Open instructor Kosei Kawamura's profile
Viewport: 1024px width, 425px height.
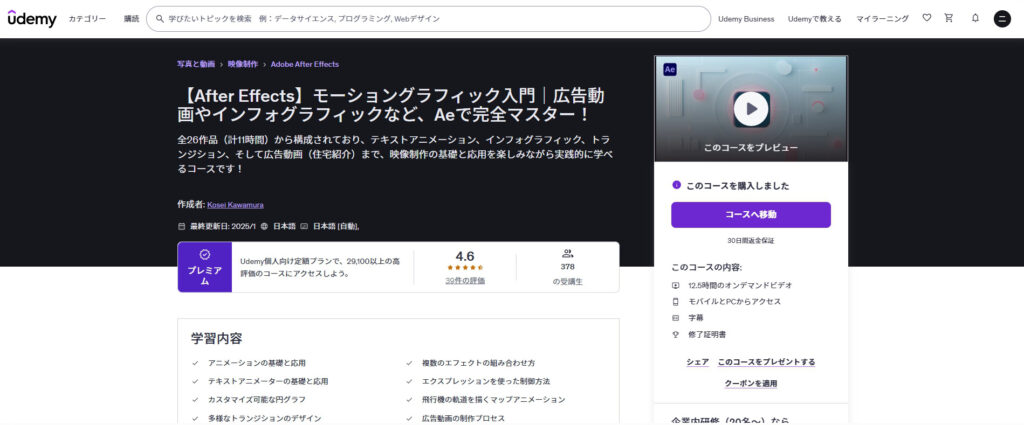(235, 205)
